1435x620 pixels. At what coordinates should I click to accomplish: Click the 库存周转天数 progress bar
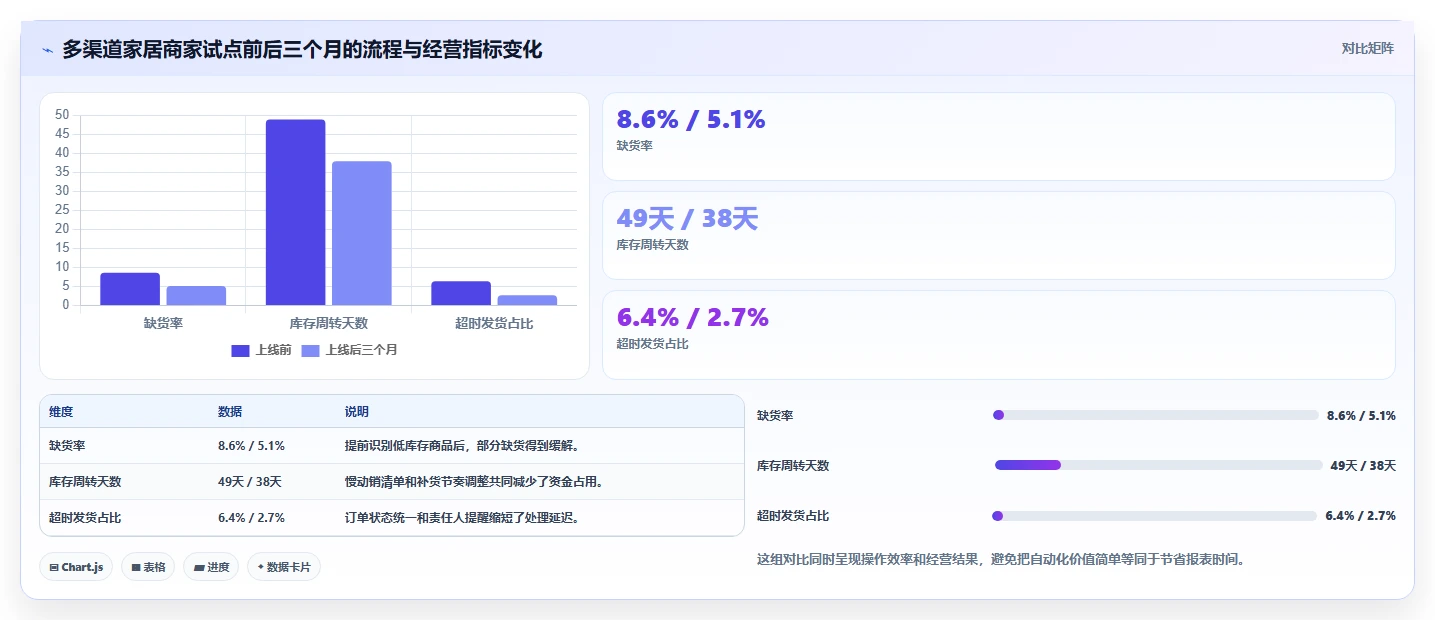click(x=1158, y=465)
